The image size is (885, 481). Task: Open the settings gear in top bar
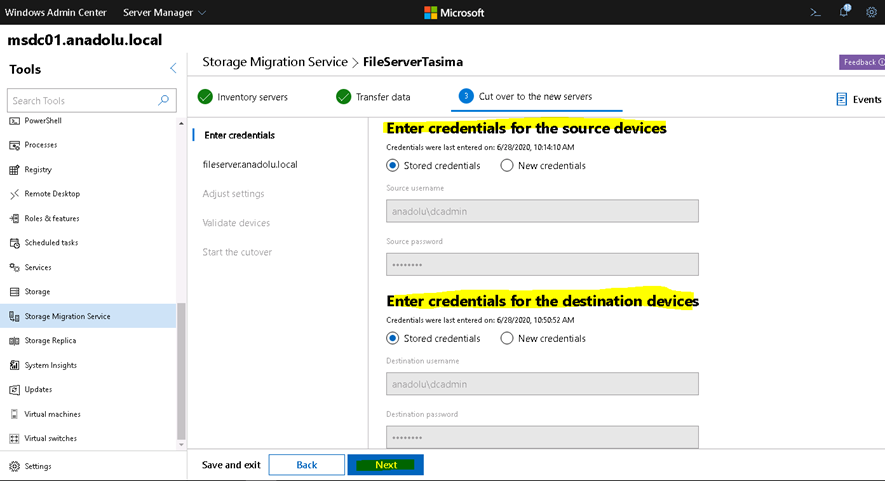click(871, 12)
